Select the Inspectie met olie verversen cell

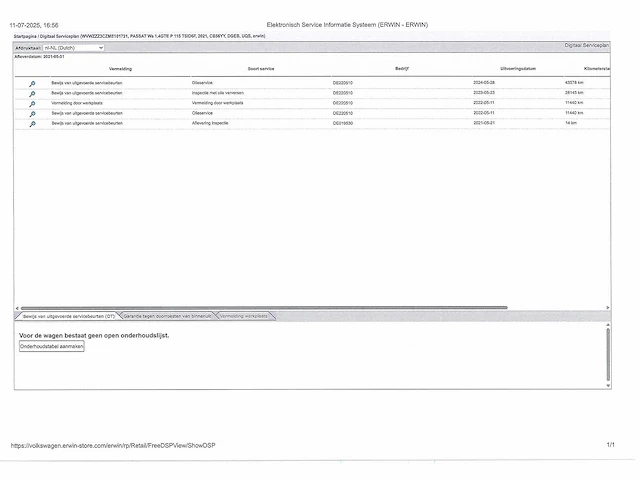pos(218,93)
